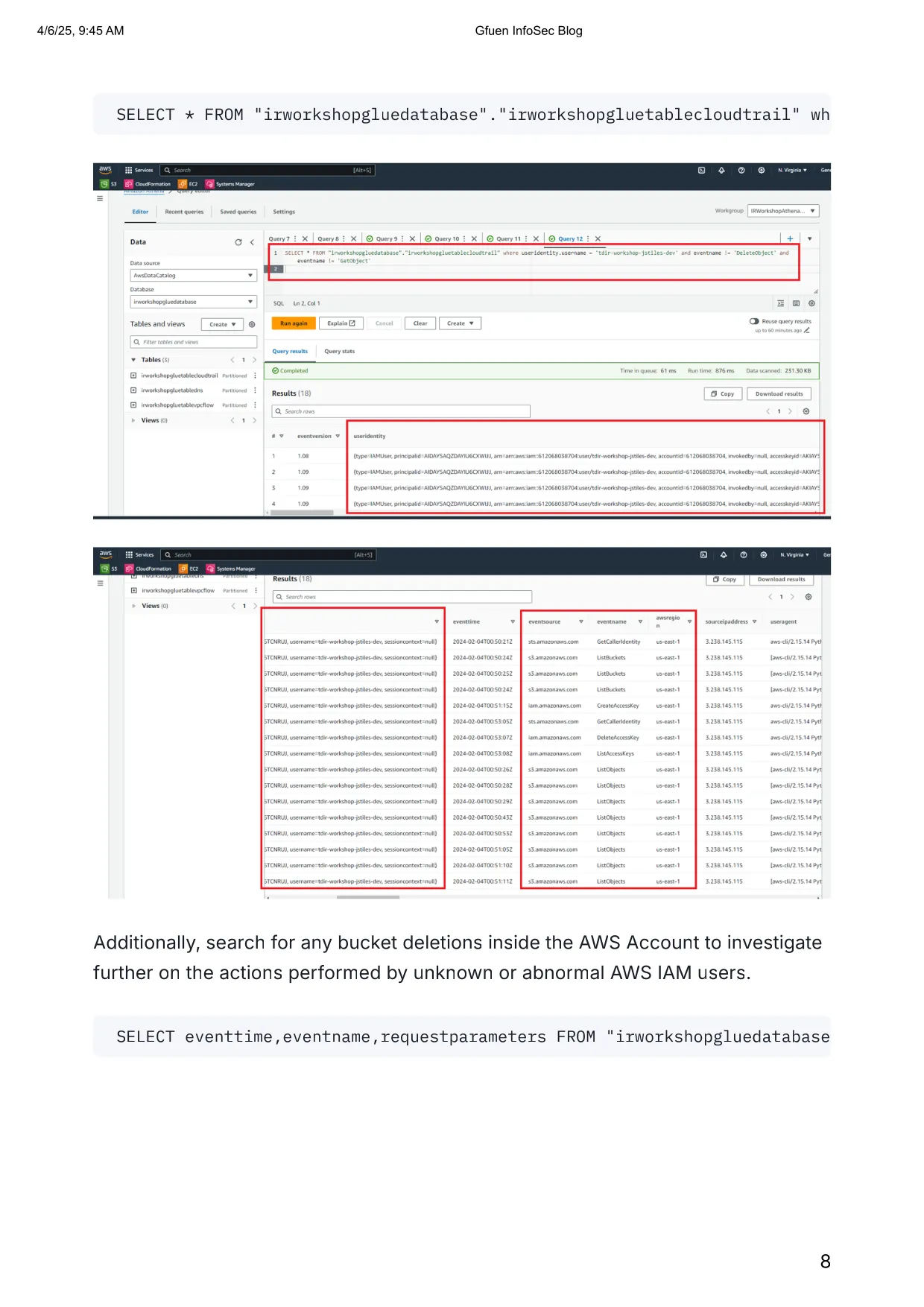This screenshot has width=924, height=1307.
Task: Click the S3 shortcut in the Query 12 screenshot
Action: (x=108, y=184)
